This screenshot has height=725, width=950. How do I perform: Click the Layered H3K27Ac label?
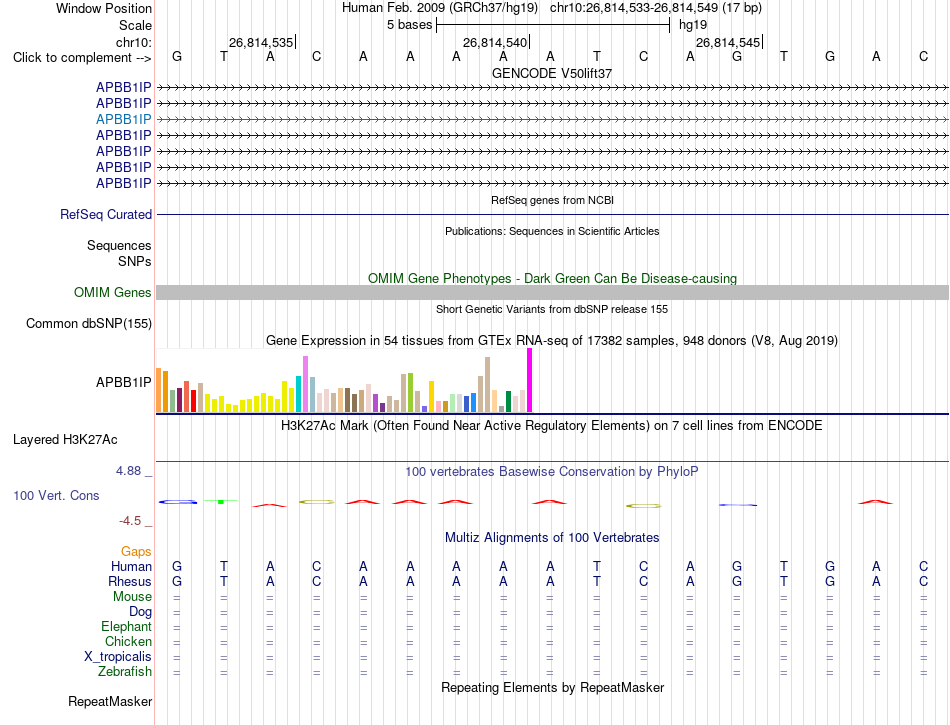click(x=65, y=440)
